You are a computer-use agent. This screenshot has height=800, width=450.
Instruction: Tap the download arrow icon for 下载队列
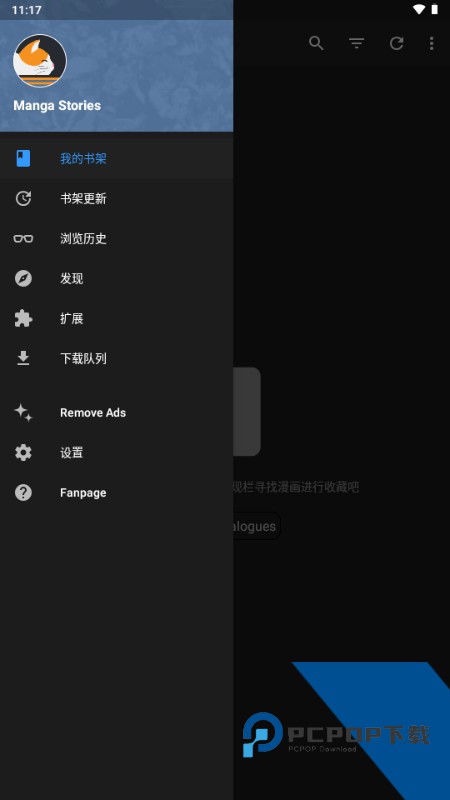tap(23, 358)
